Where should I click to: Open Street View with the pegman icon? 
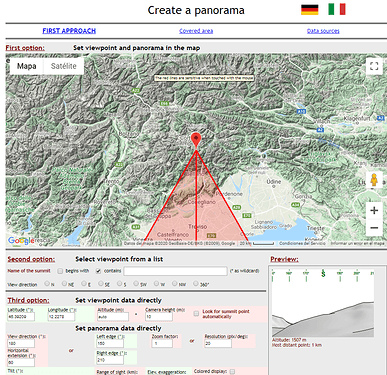pos(374,180)
